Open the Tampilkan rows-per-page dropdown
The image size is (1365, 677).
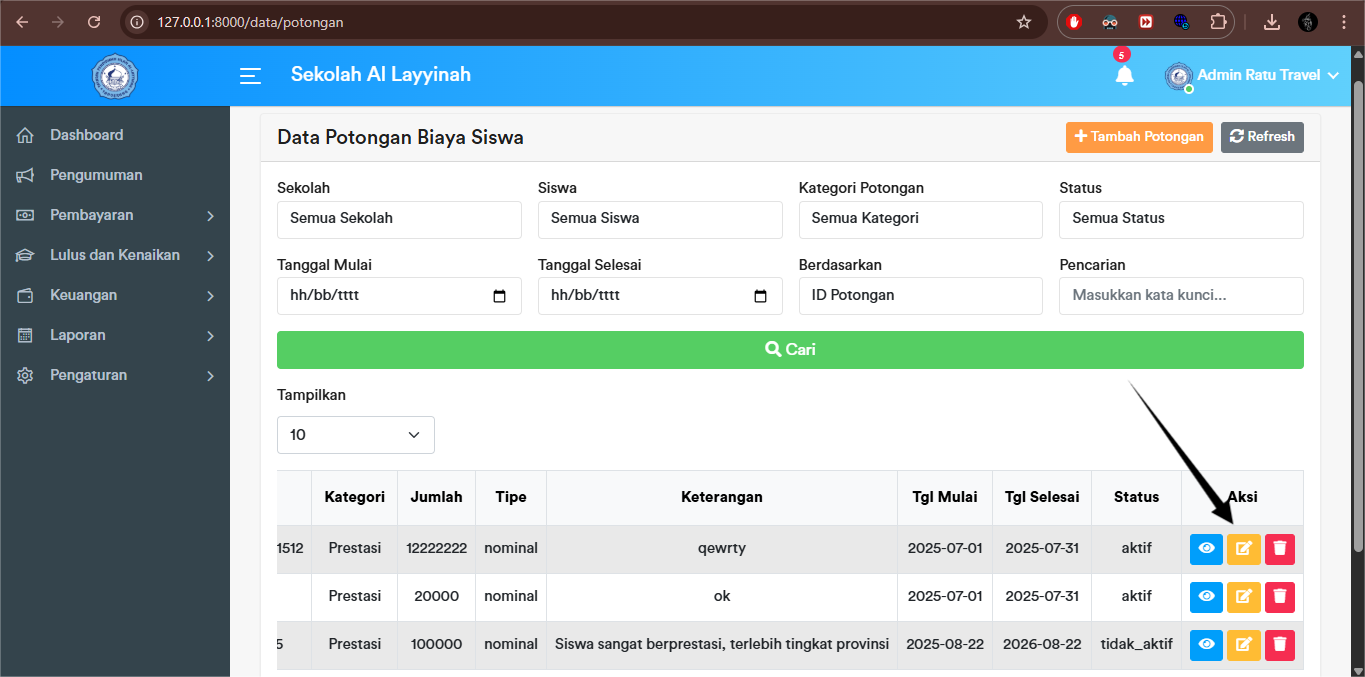pos(355,434)
